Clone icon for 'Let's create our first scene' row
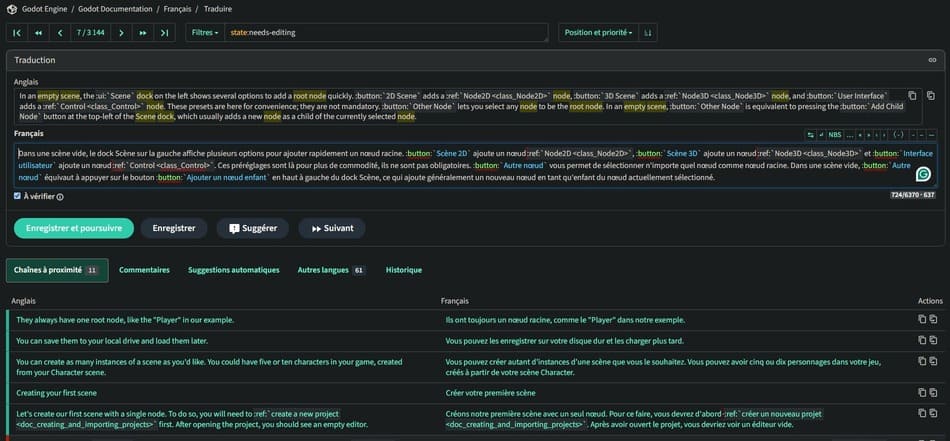The height and width of the screenshot is (441, 950). click(x=934, y=413)
